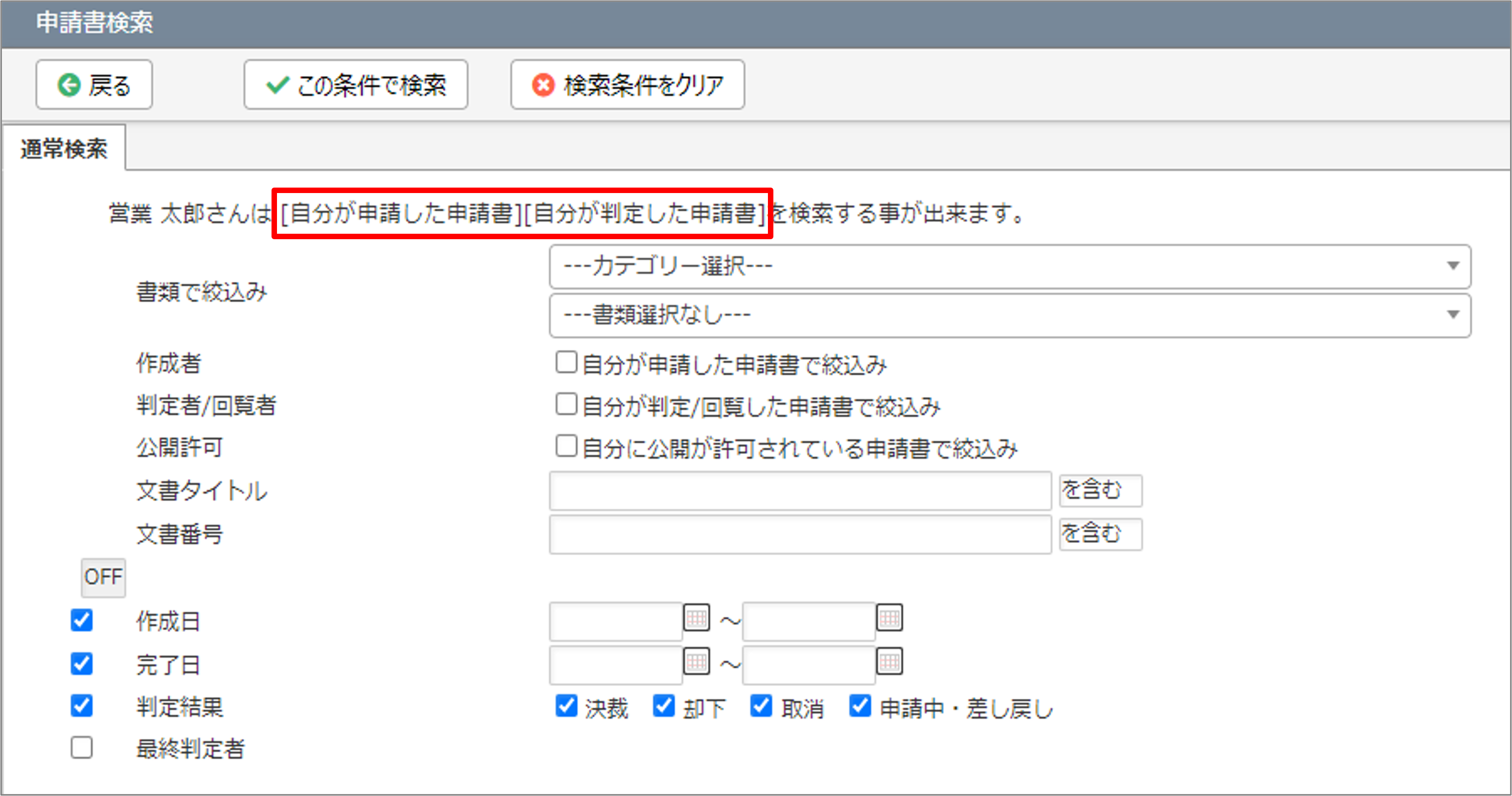This screenshot has width=1512, height=796.
Task: Click the 完了日 end date field
Action: 809,664
